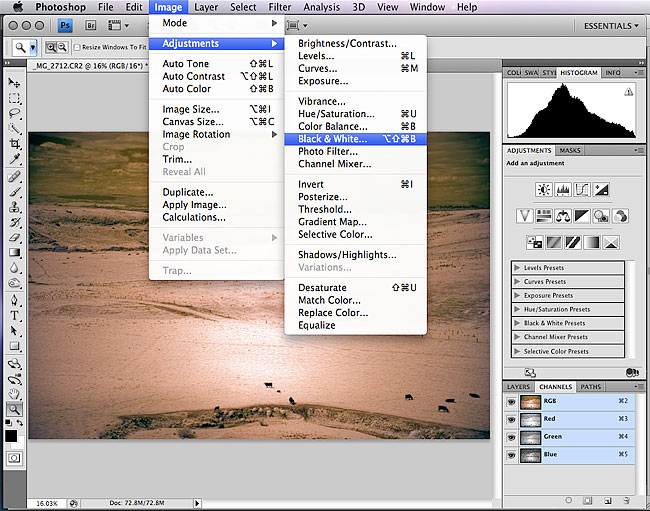This screenshot has height=511, width=650.
Task: Expand the Black & White Presets group
Action: point(516,323)
